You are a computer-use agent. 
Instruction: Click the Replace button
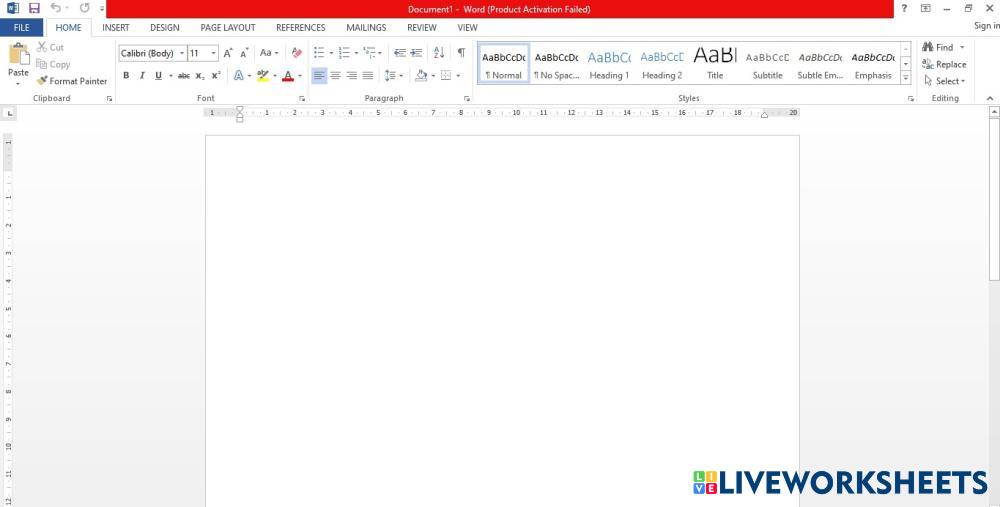[x=944, y=64]
